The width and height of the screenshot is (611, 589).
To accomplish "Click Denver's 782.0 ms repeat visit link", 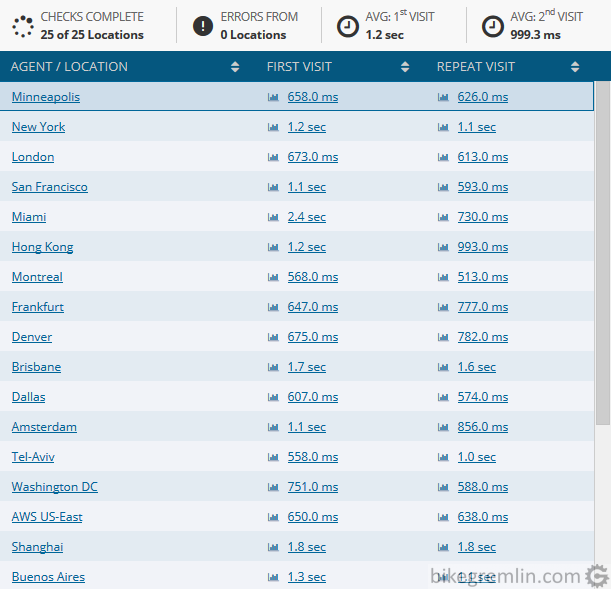I will coord(483,337).
